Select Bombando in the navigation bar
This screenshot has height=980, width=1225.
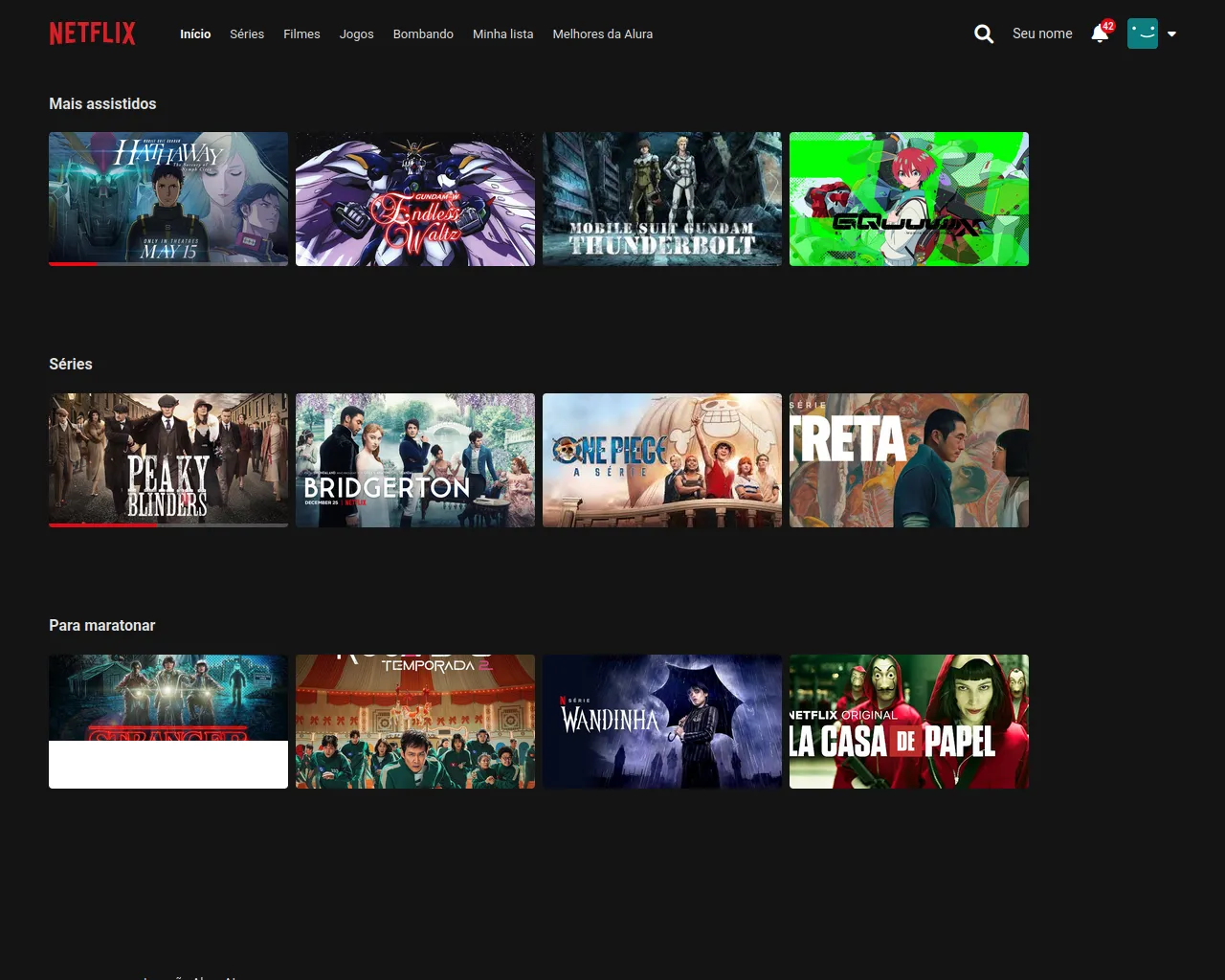[423, 33]
